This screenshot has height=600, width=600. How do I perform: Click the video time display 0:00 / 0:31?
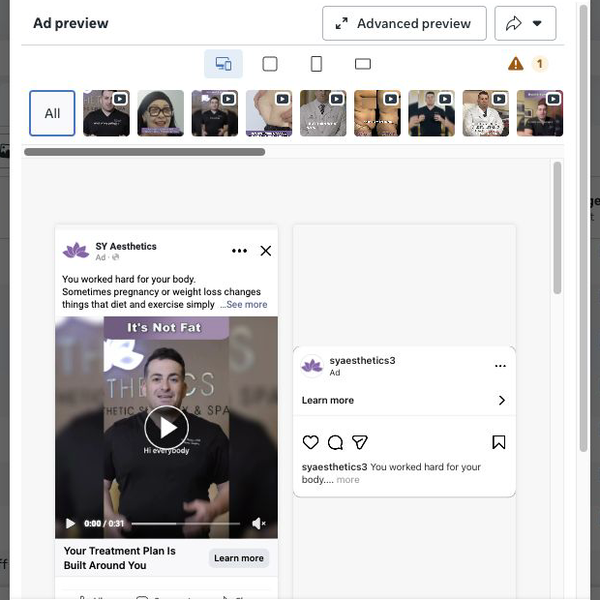[x=104, y=523]
